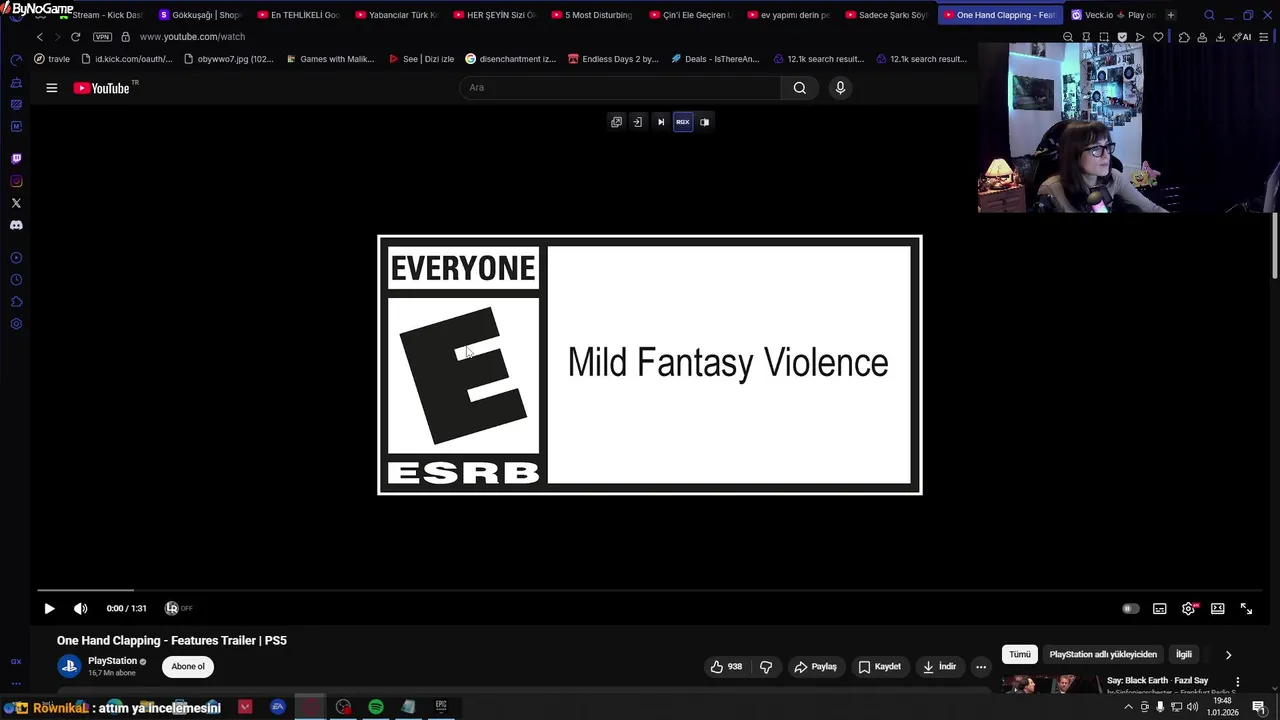
Task: Reload the current page
Action: (75, 37)
